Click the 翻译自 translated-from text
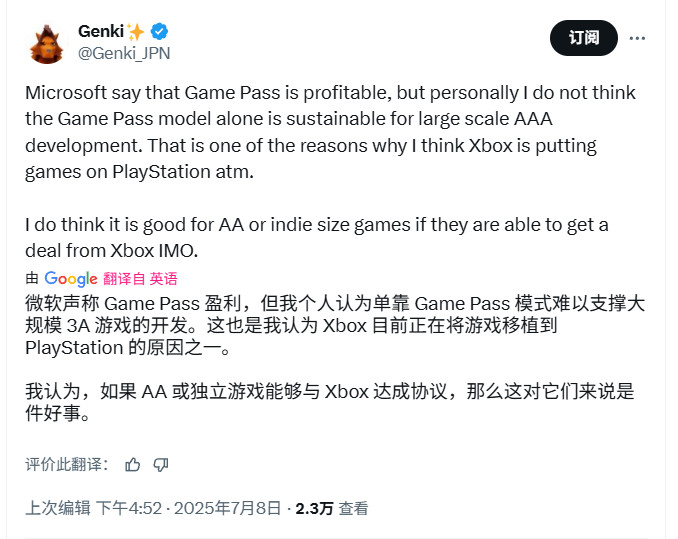The height and width of the screenshot is (539, 678). 124,279
